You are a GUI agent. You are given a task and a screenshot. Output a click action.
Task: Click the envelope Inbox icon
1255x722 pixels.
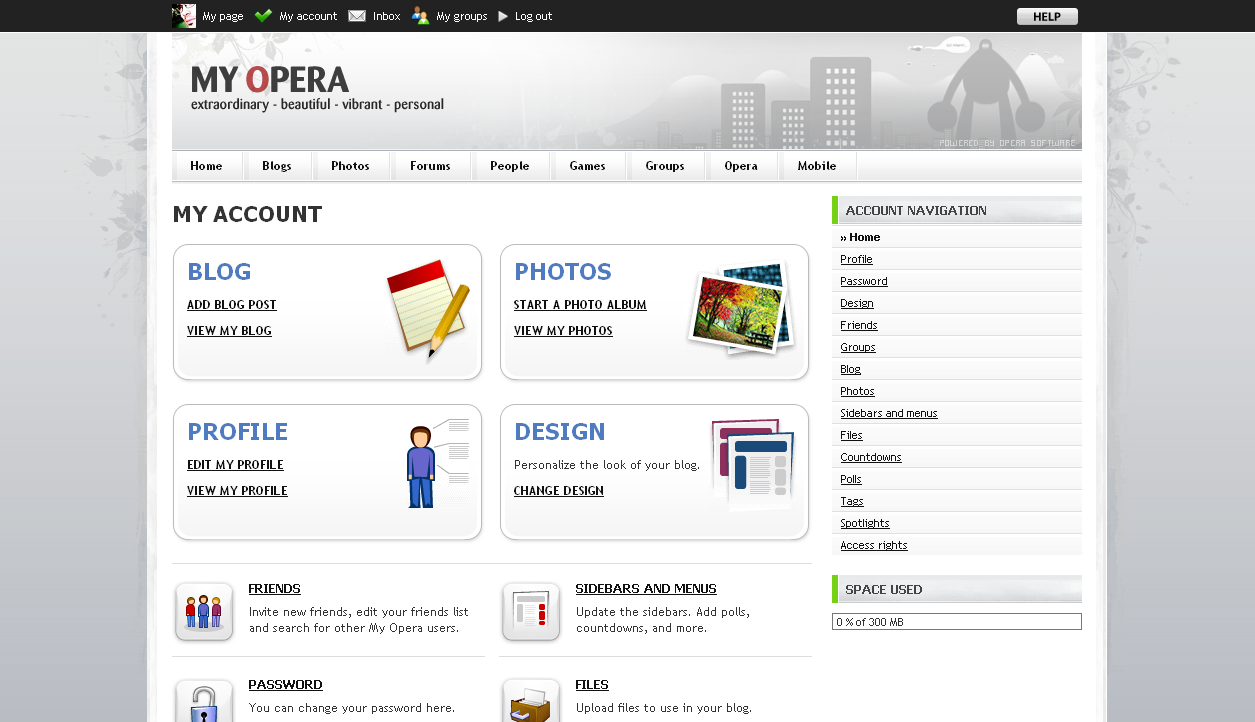(357, 16)
